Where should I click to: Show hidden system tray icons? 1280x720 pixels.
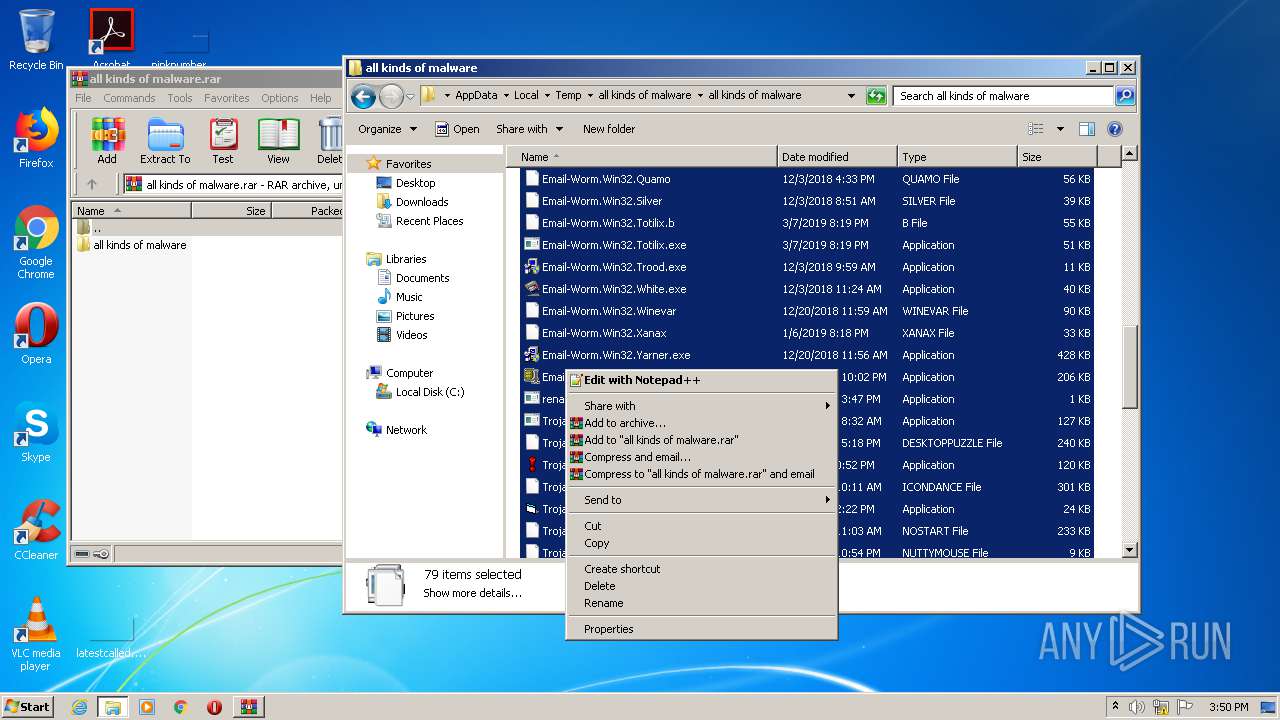pos(1115,707)
